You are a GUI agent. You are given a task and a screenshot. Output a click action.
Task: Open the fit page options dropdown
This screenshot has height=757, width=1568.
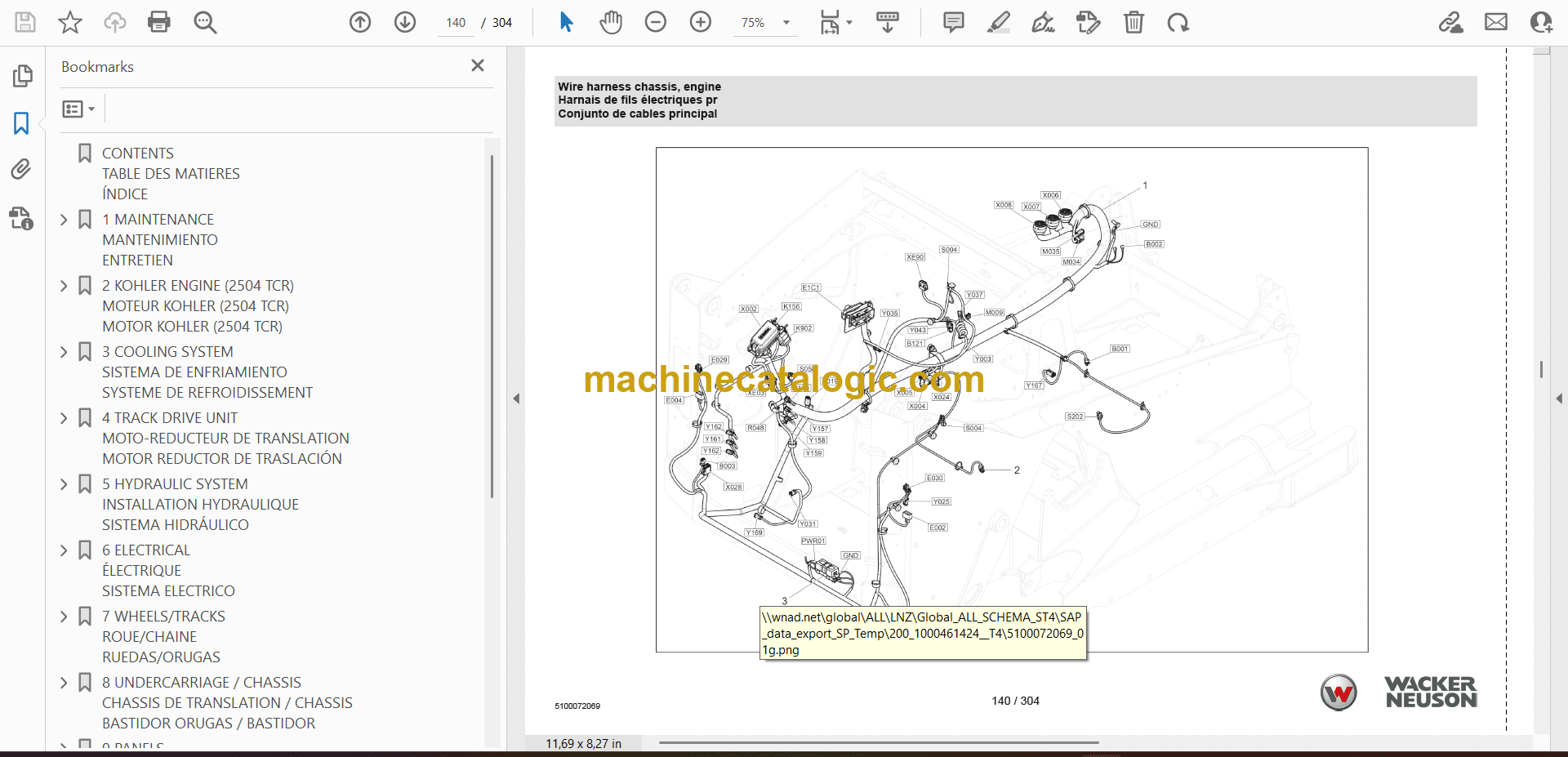pos(835,22)
